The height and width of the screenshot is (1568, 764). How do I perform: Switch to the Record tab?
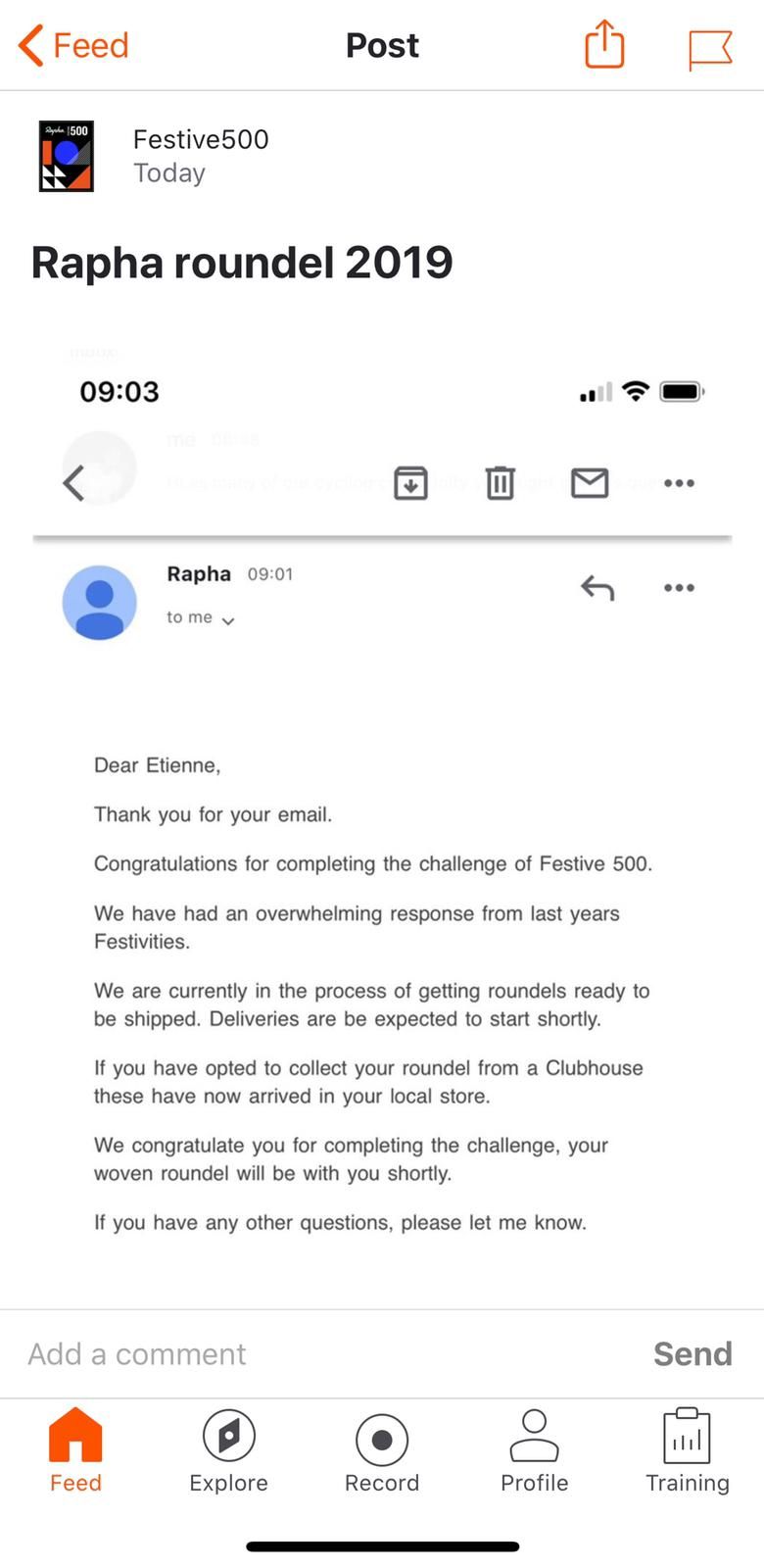[382, 1451]
